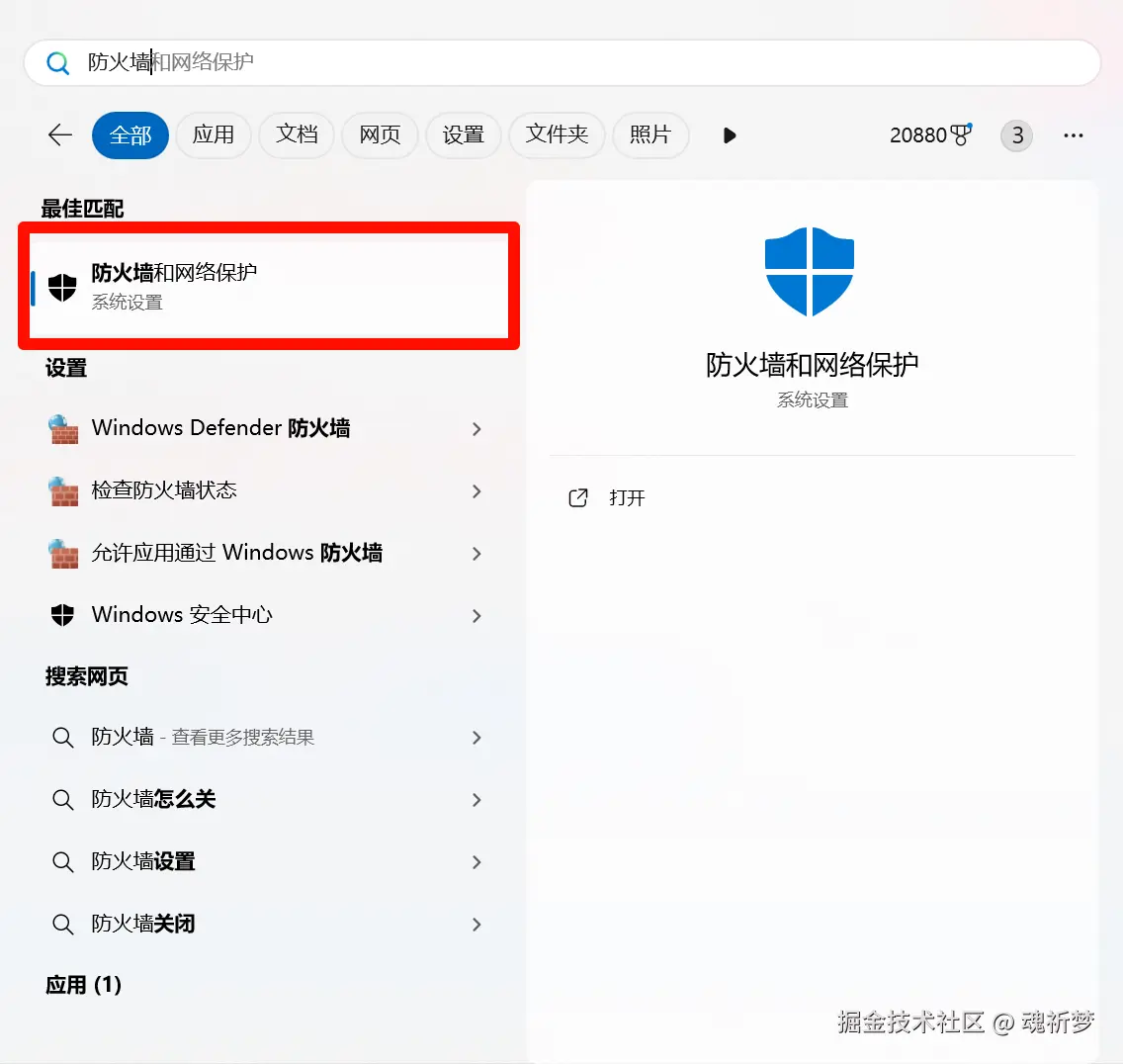Click the 搜索网页 section header
The image size is (1123, 1064).
click(x=87, y=676)
